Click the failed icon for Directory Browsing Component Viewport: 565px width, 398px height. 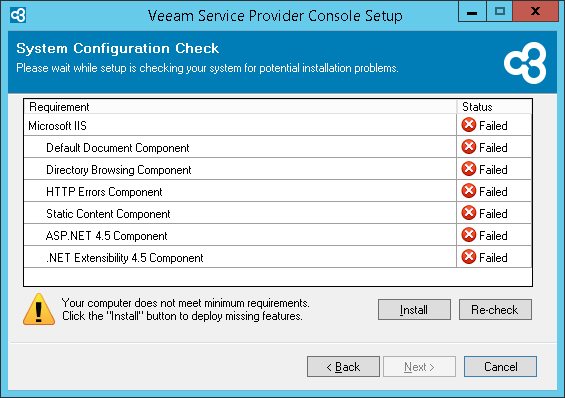tap(469, 169)
